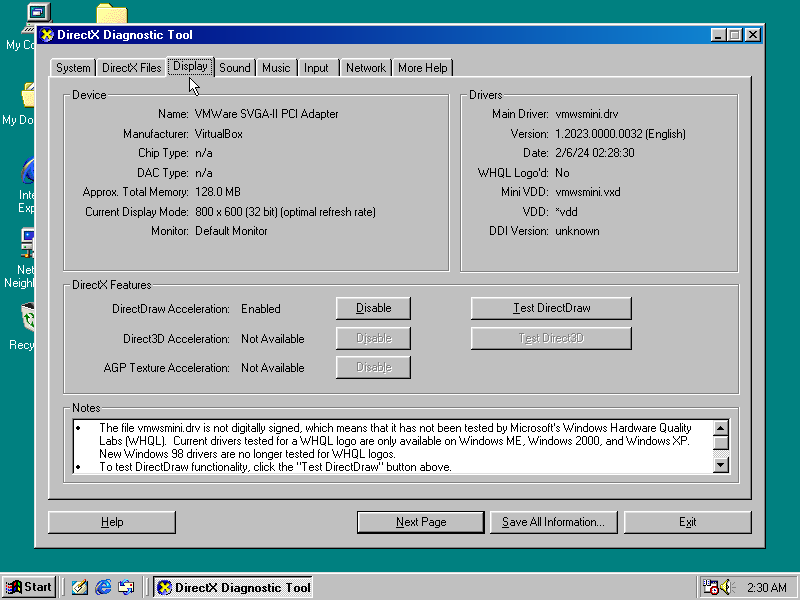The height and width of the screenshot is (600, 800).
Task: Click the WHQL Logo'd value No
Action: pos(562,173)
